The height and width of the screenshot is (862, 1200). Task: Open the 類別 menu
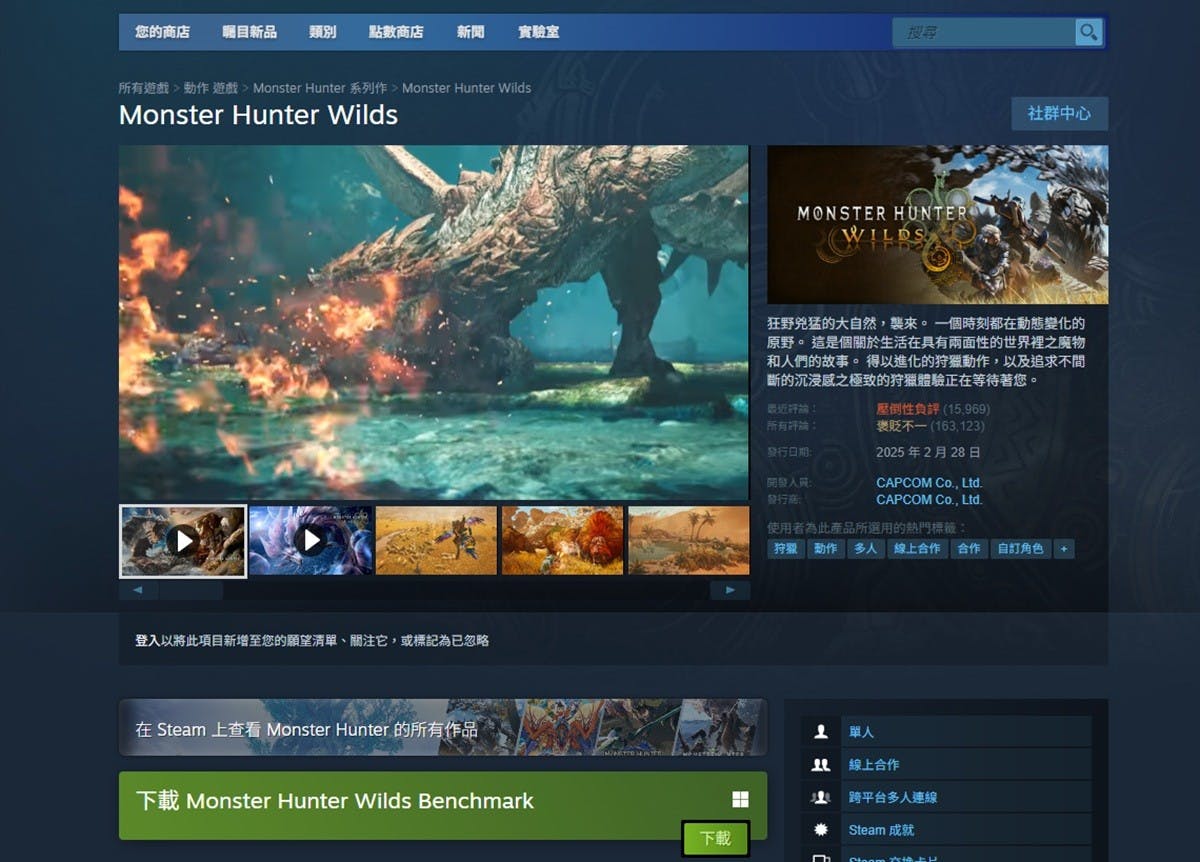tap(323, 32)
